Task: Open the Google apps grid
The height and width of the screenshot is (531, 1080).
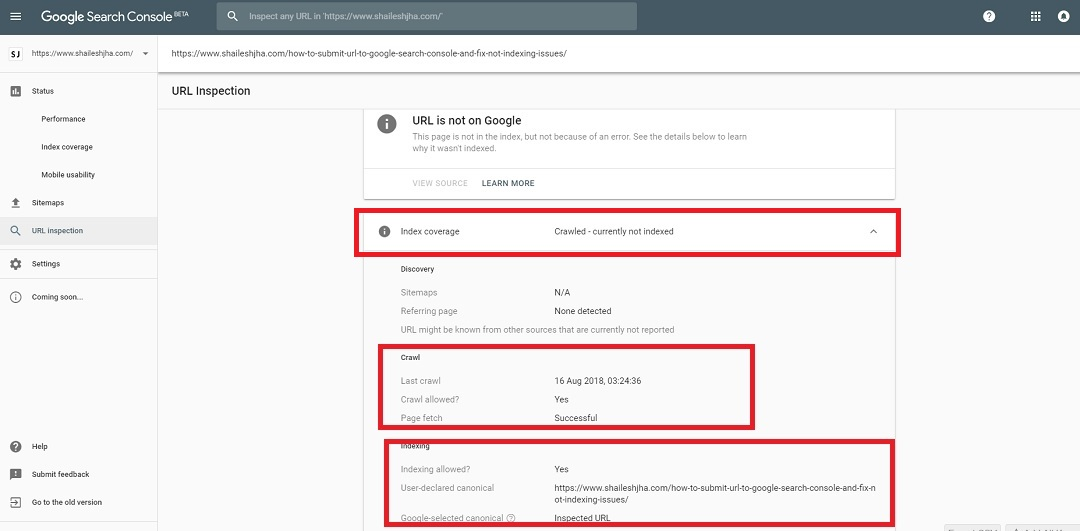Action: [1035, 17]
